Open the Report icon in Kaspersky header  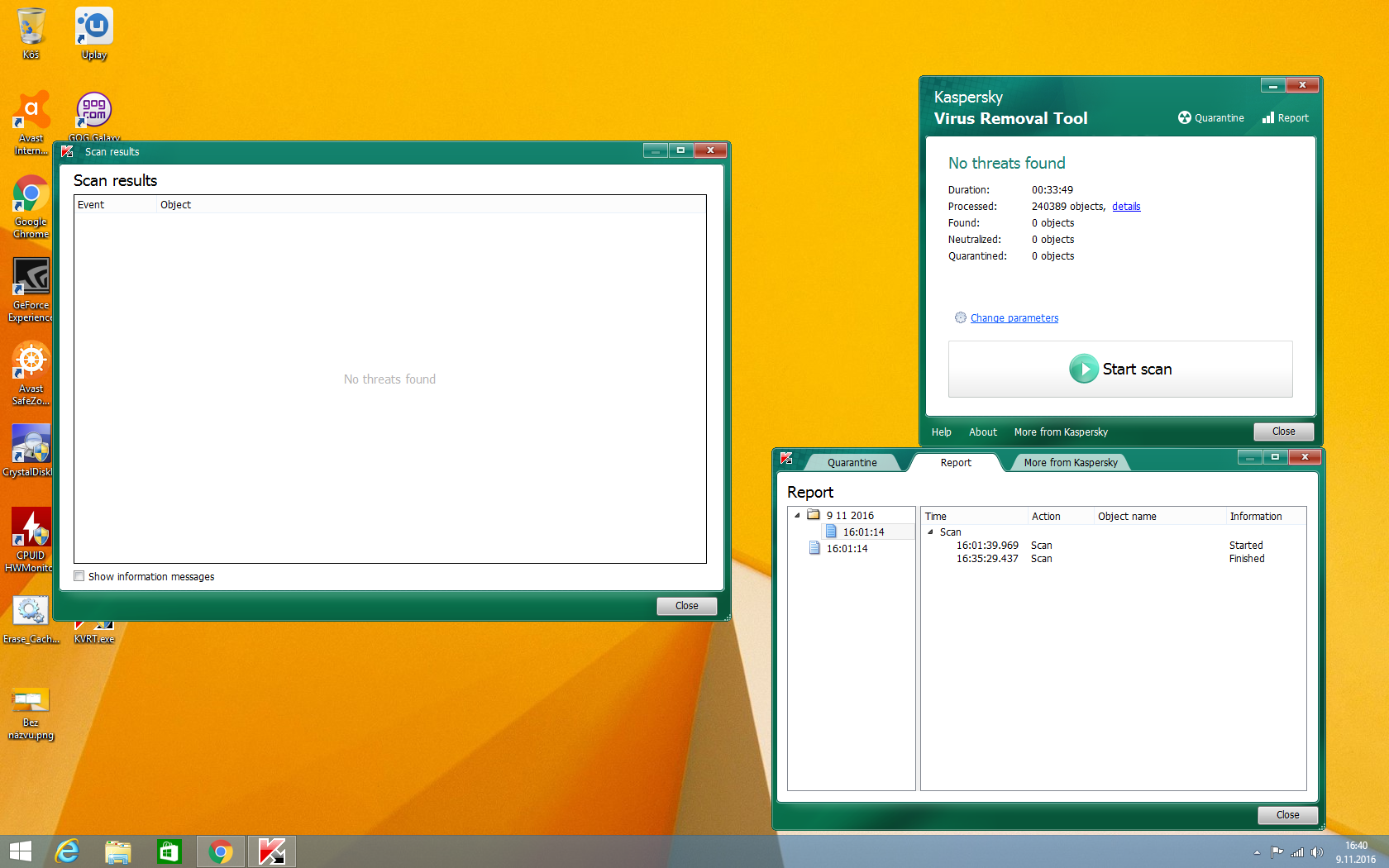click(x=1268, y=117)
